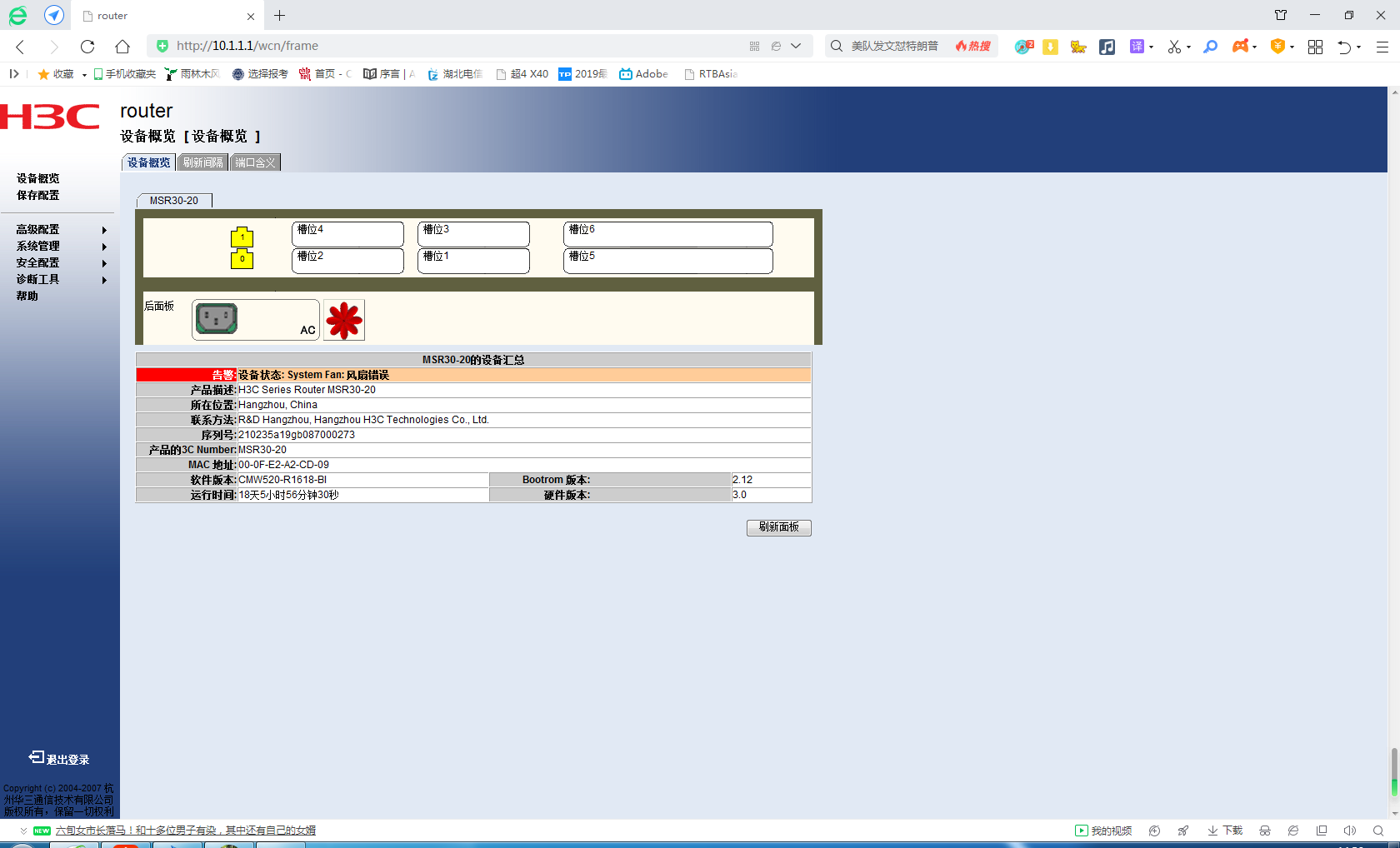Open the 帮助 help link

[x=27, y=297]
